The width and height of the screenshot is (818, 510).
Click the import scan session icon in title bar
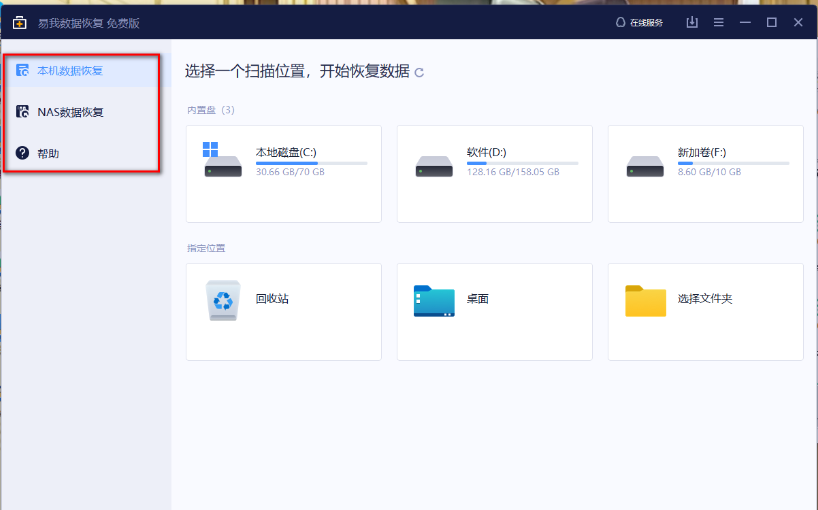[x=692, y=22]
